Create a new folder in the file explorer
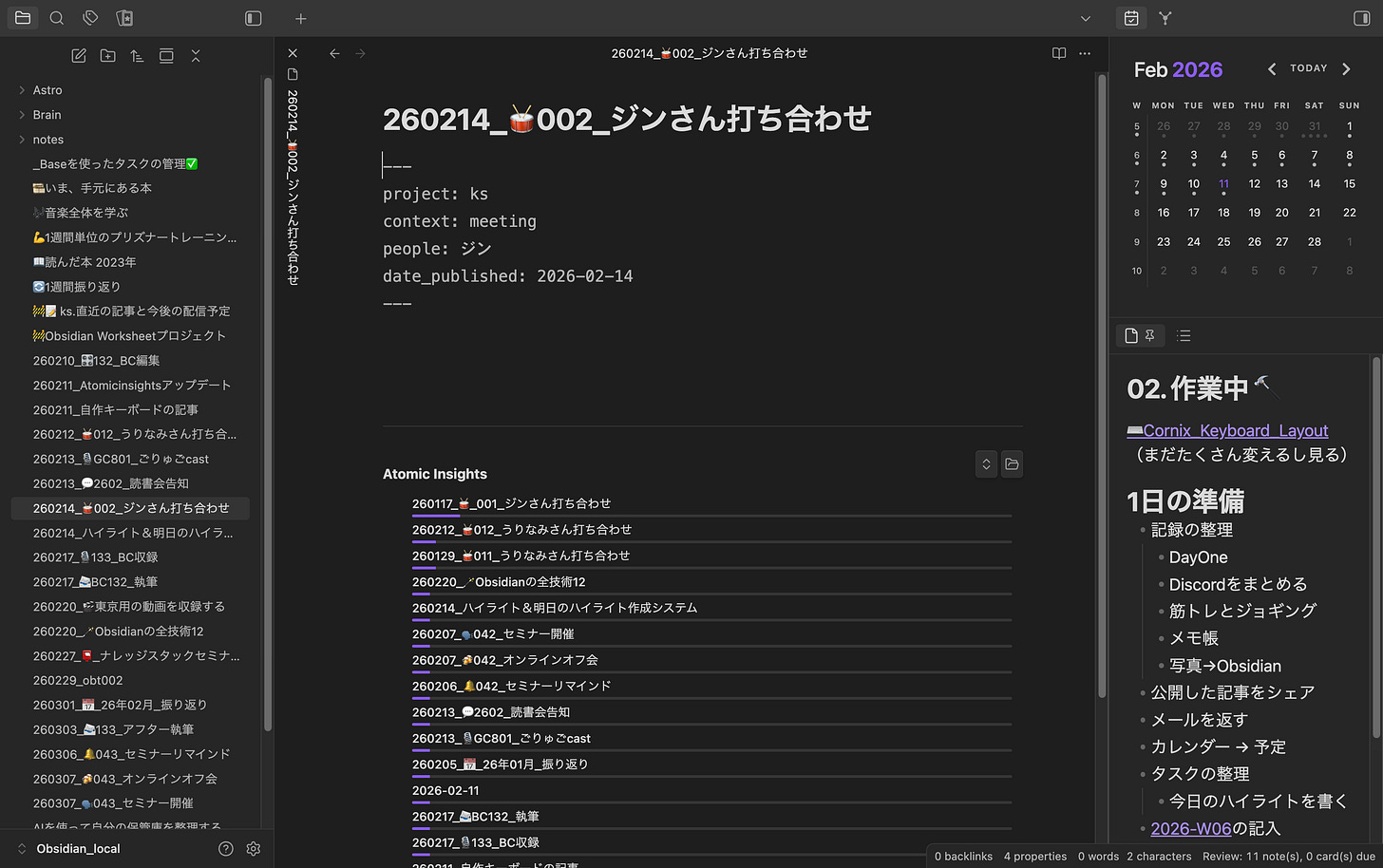 coord(107,55)
